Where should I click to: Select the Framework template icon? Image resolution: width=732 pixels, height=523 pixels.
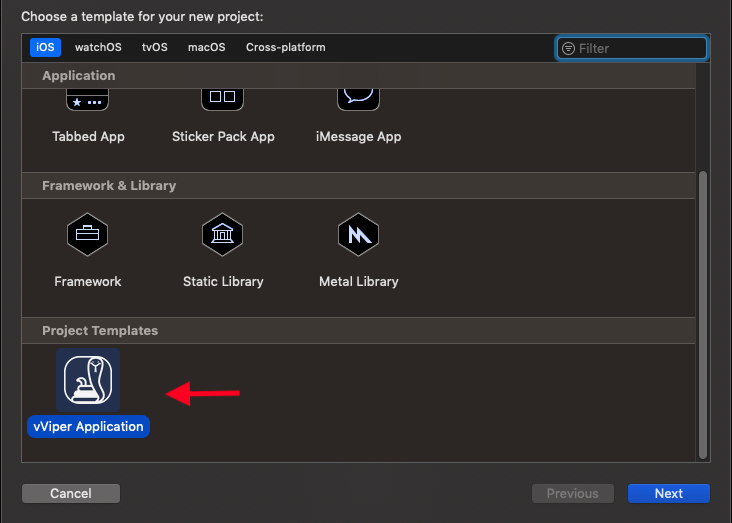point(88,236)
